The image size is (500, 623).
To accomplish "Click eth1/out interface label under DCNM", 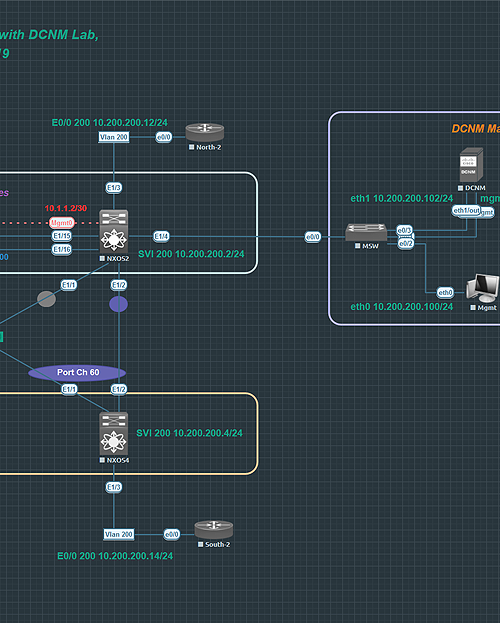I will pos(466,210).
